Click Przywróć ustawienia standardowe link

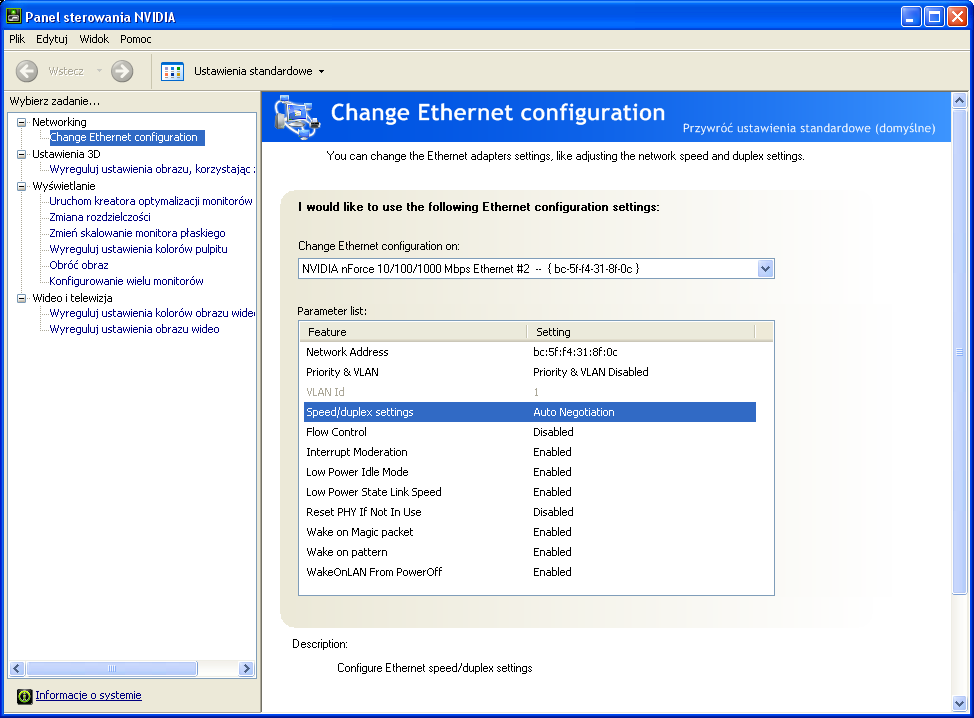[x=808, y=128]
